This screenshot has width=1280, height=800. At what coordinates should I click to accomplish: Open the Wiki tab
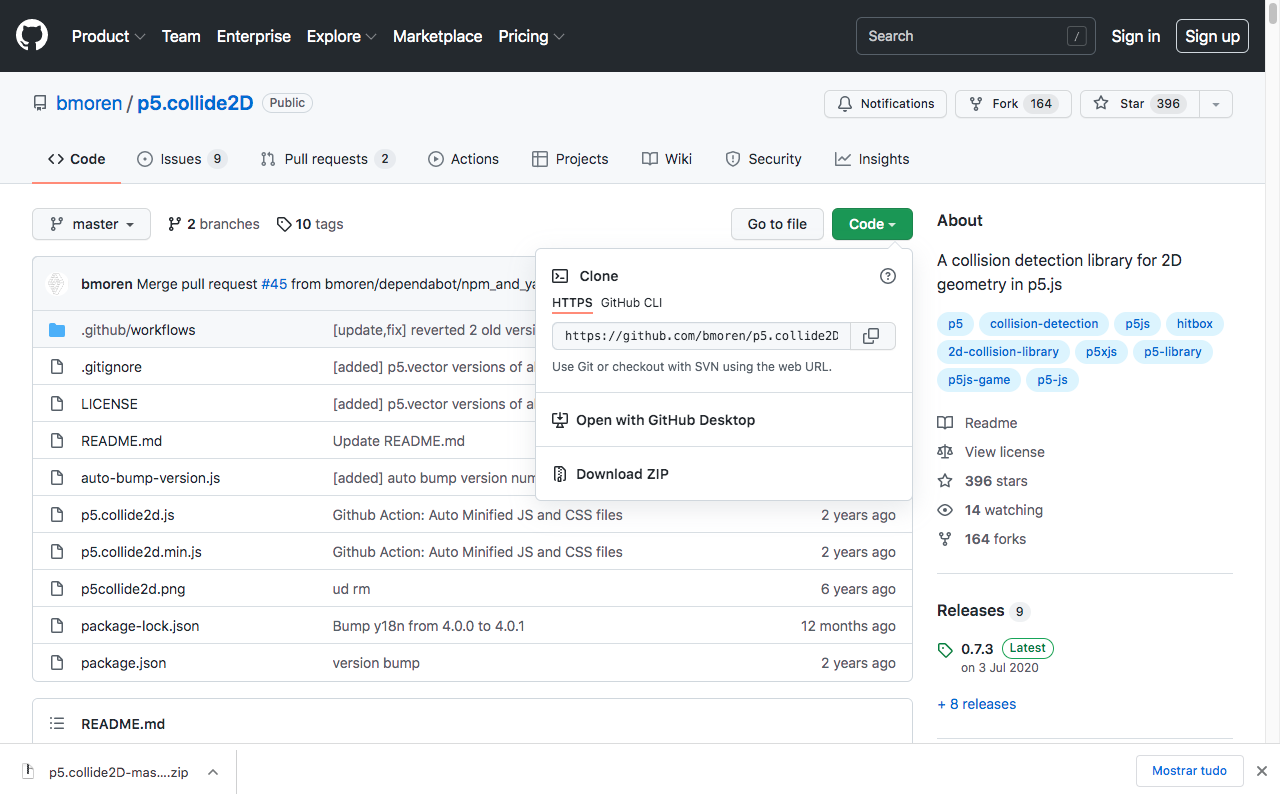click(x=667, y=159)
